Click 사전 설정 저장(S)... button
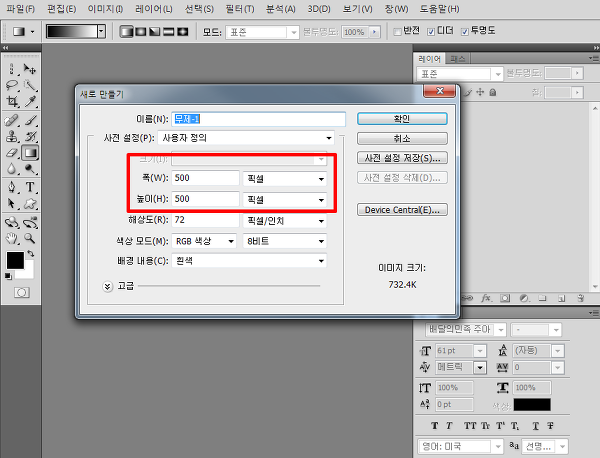The height and width of the screenshot is (458, 600). pyautogui.click(x=402, y=158)
